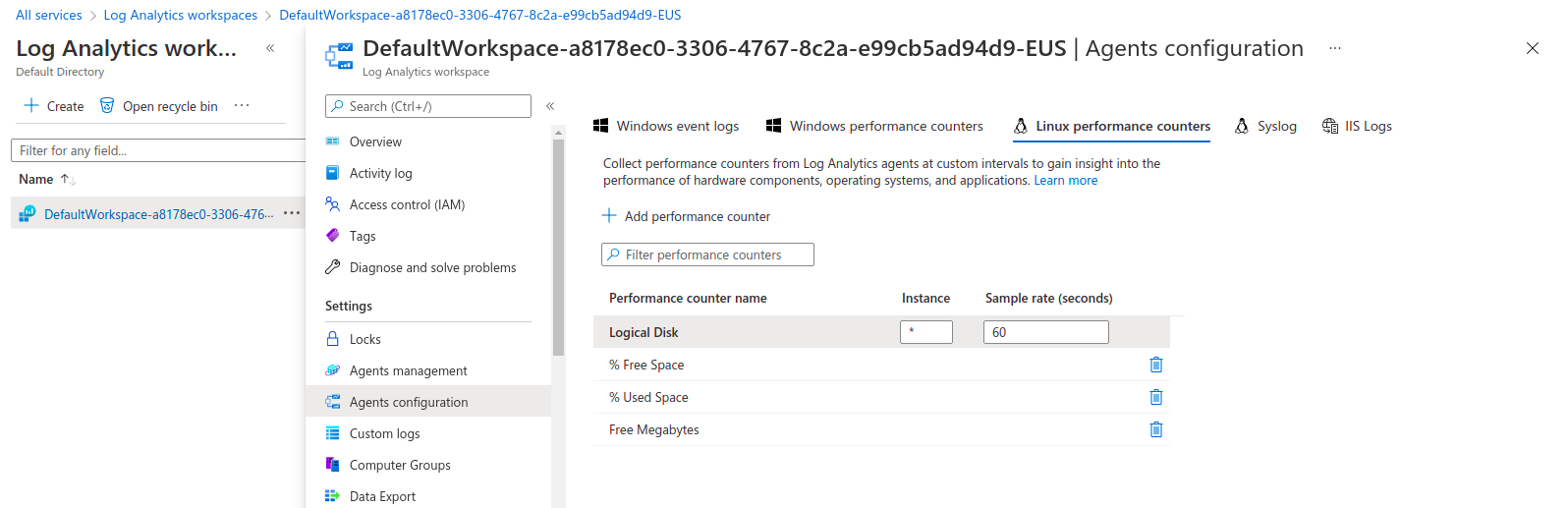The height and width of the screenshot is (508, 1568).
Task: Go to All services breadcrumb
Action: 49,15
